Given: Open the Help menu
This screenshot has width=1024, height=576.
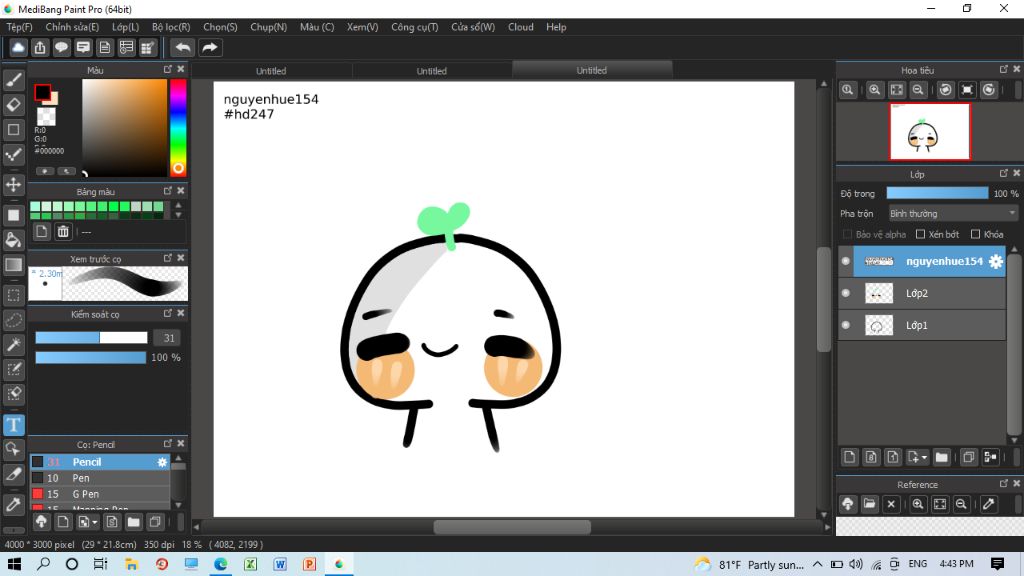Looking at the screenshot, I should (556, 27).
